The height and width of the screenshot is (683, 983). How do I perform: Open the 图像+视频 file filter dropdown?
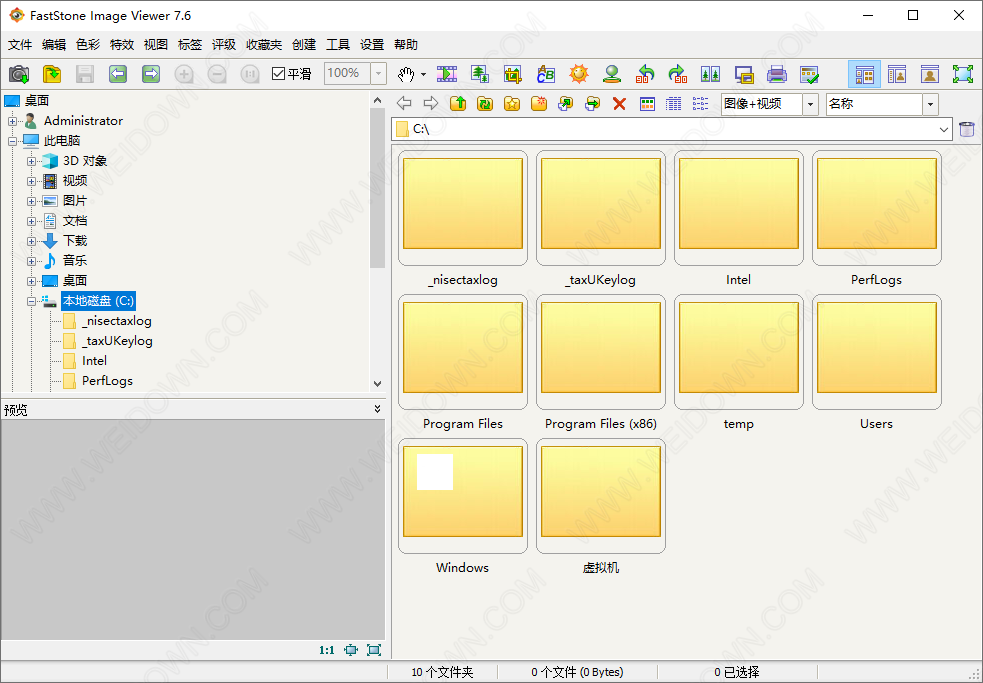[810, 104]
